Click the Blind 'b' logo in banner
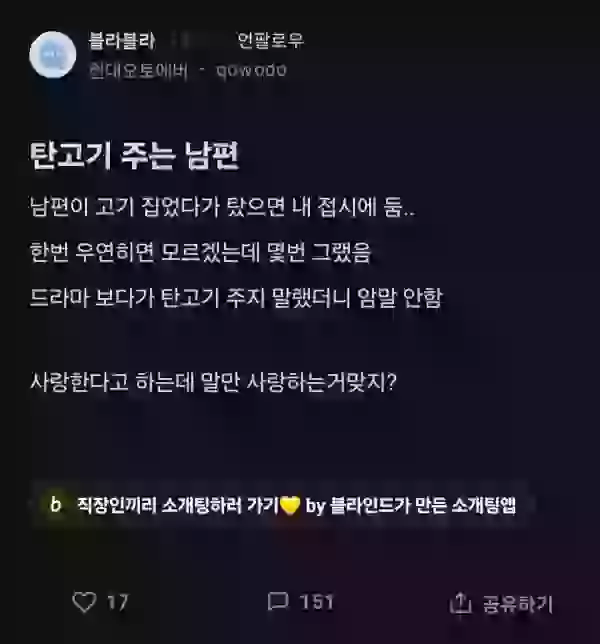The width and height of the screenshot is (600, 644). click(55, 504)
